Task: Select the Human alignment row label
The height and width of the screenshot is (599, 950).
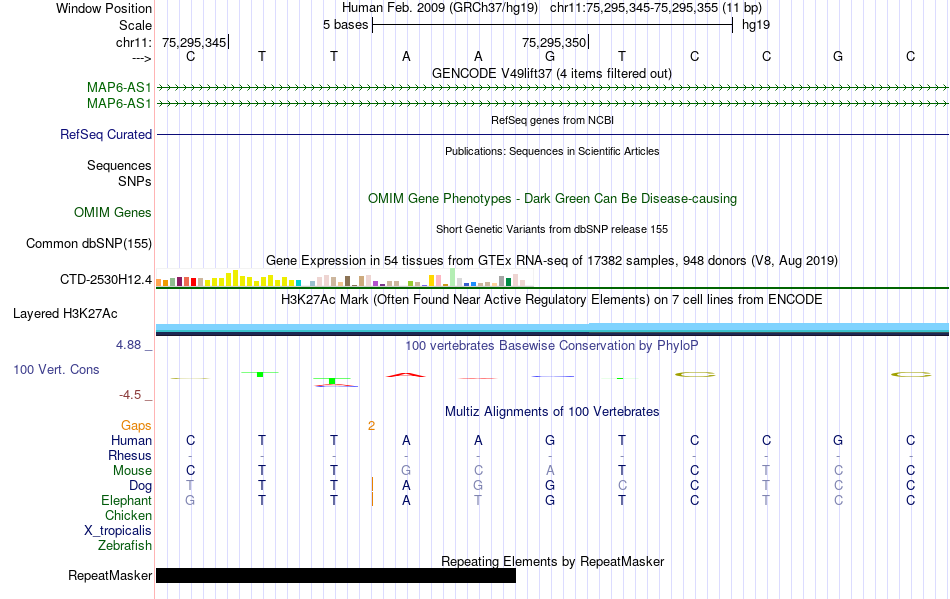Action: click(131, 440)
